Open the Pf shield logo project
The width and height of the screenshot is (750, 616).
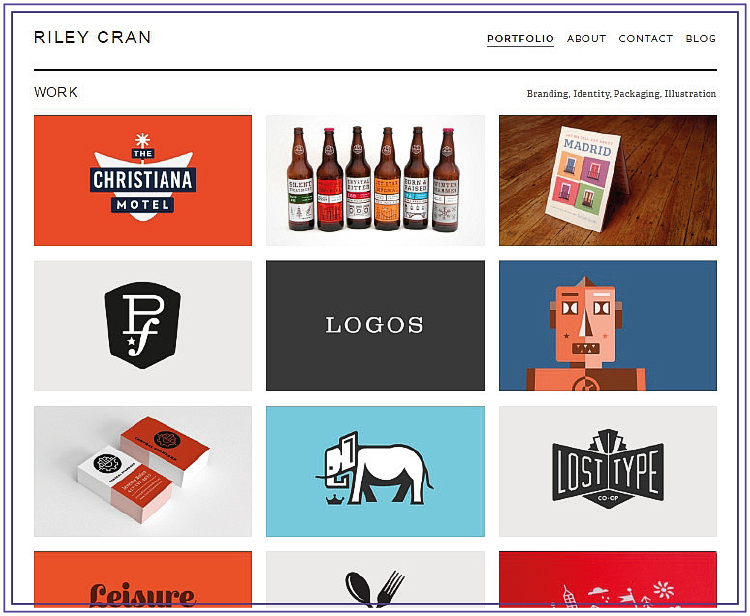143,326
